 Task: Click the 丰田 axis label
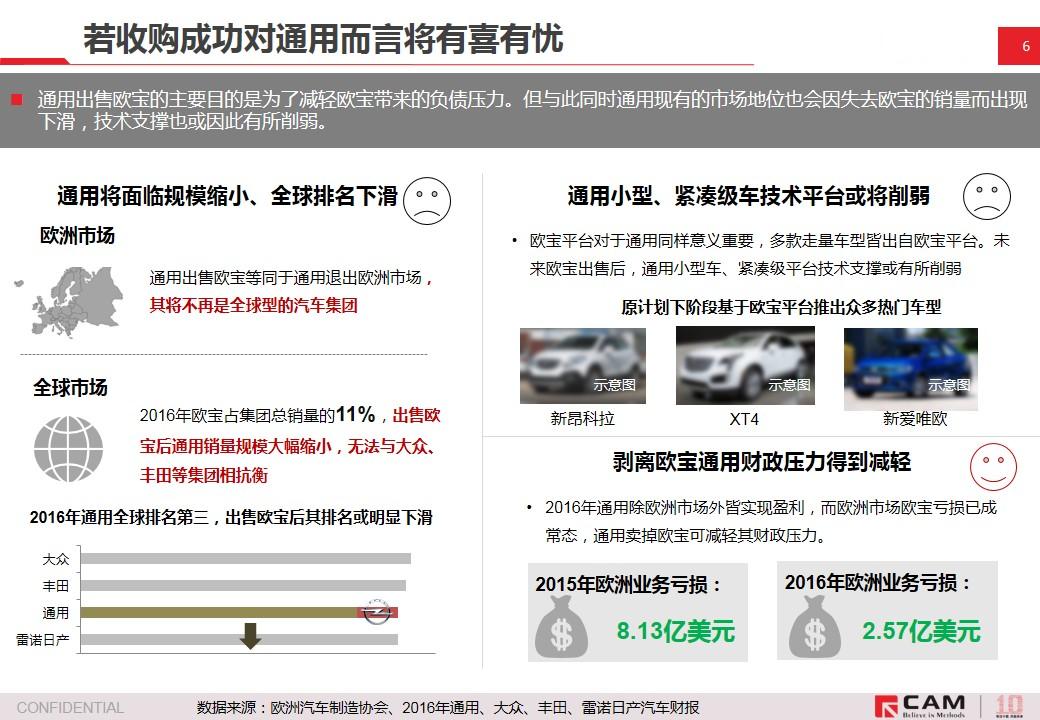point(56,586)
